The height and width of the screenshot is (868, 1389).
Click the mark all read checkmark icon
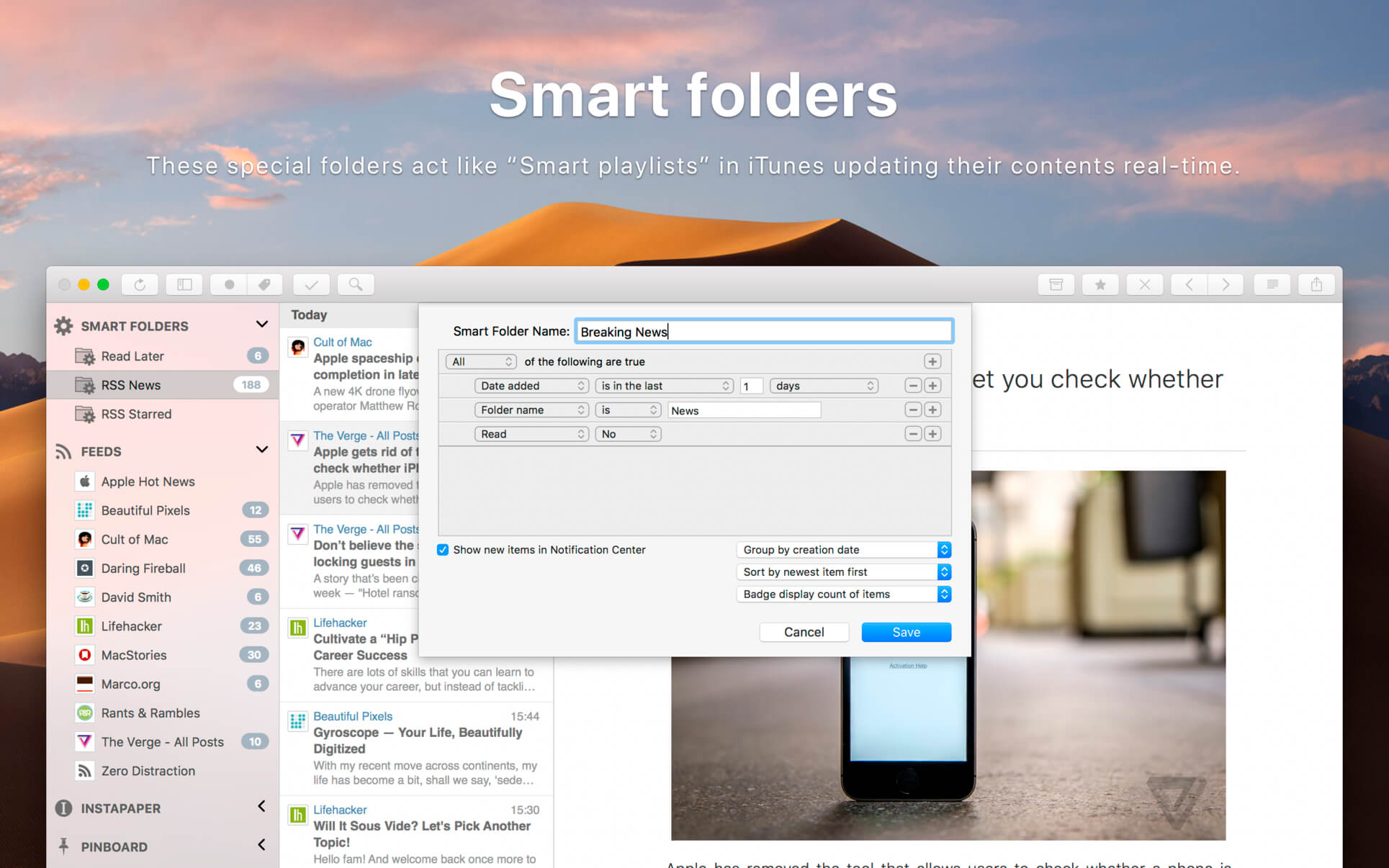click(x=311, y=284)
